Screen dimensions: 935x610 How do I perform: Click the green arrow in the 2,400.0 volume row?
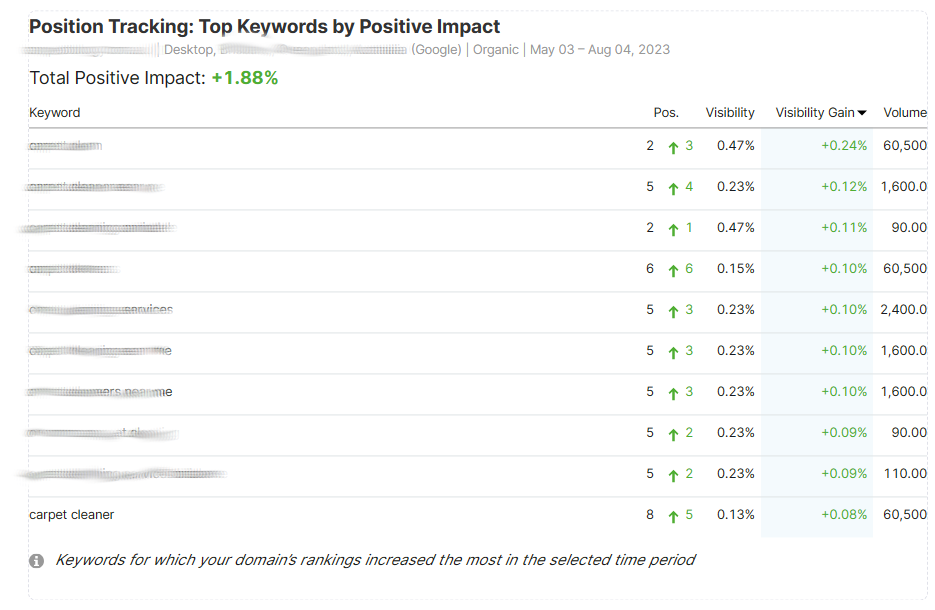point(673,311)
